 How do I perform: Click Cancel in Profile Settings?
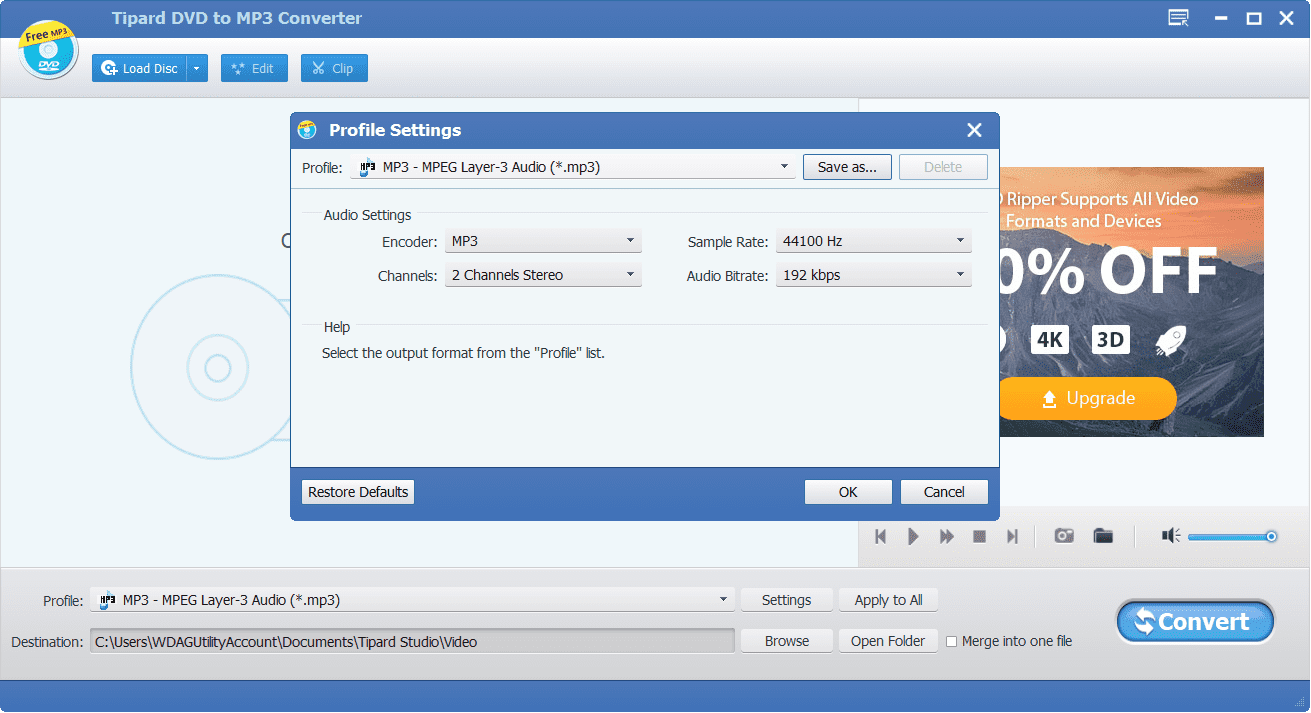point(944,492)
